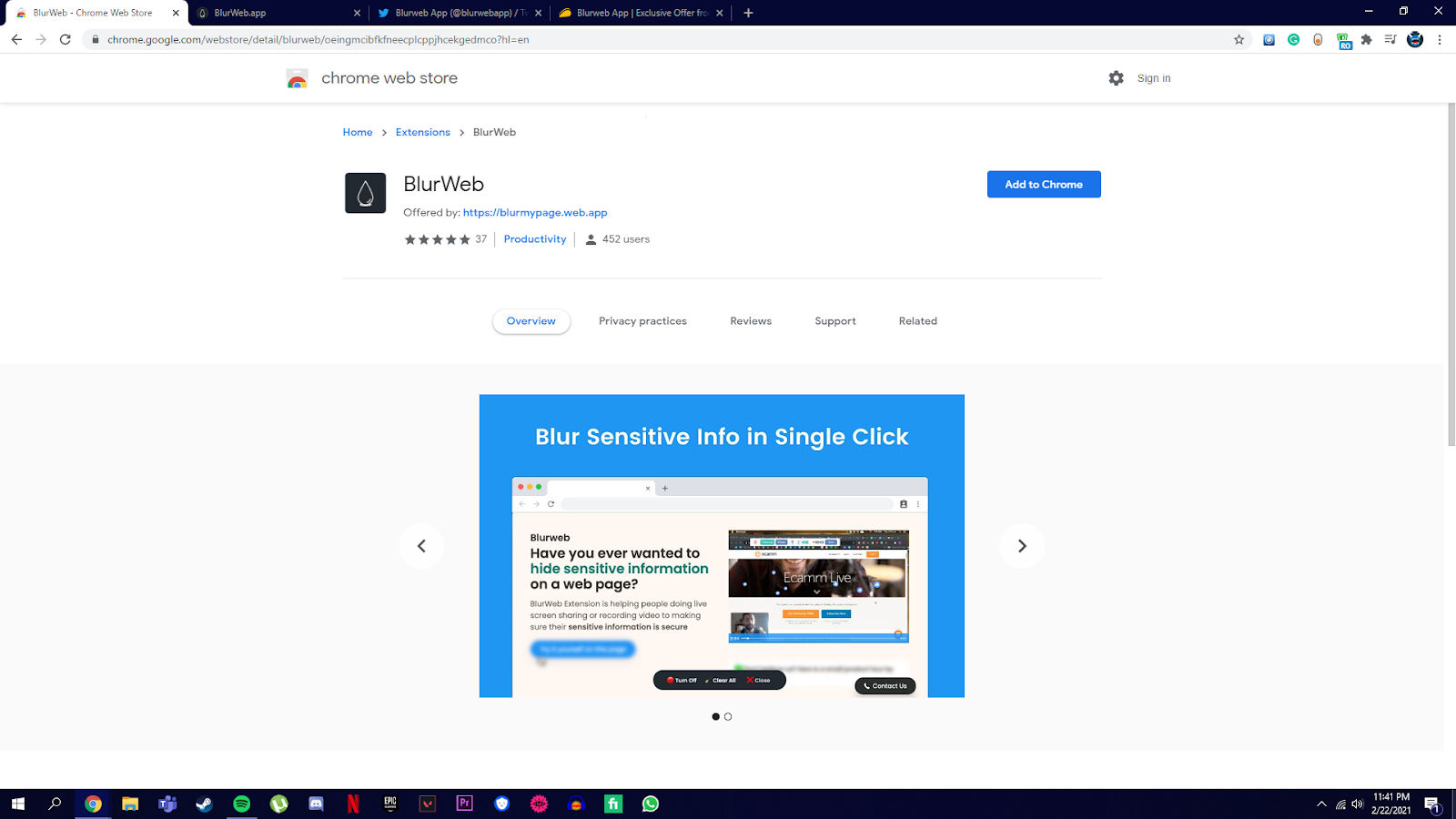Screen dimensions: 1456x819
Task: Open the Productivity category link
Action: 535,239
